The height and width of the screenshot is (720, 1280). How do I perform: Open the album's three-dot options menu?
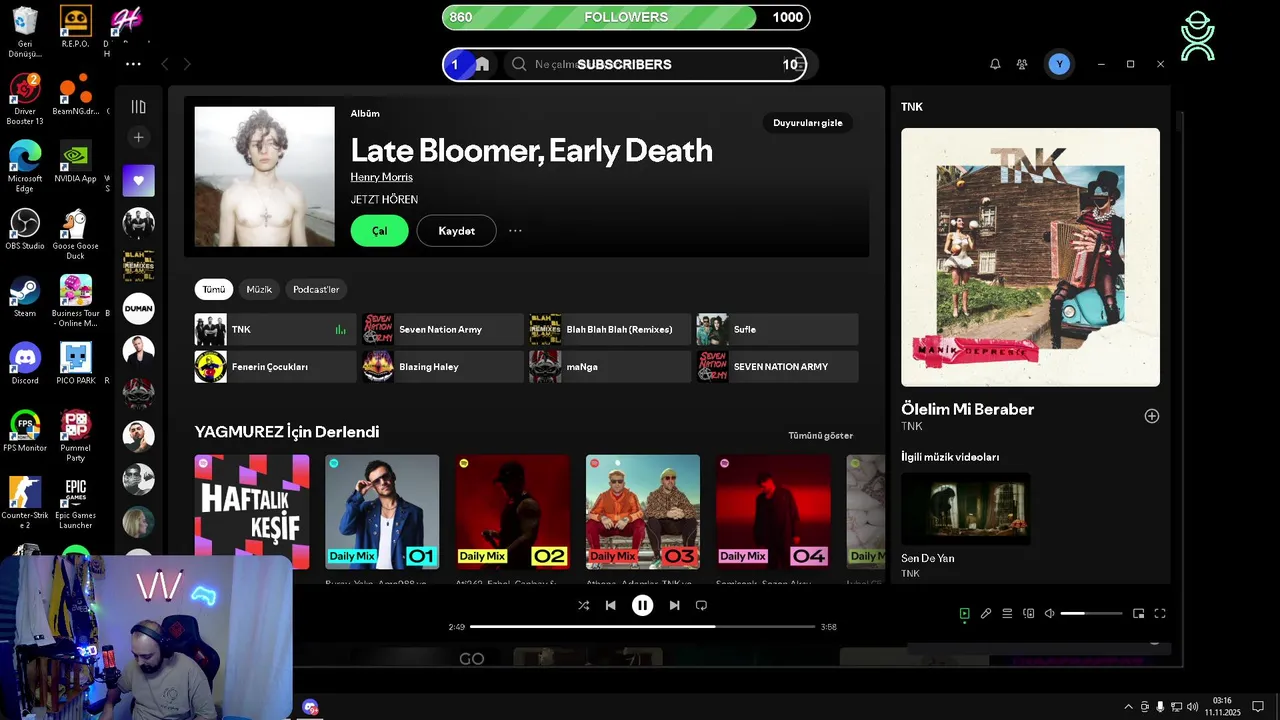pyautogui.click(x=515, y=231)
